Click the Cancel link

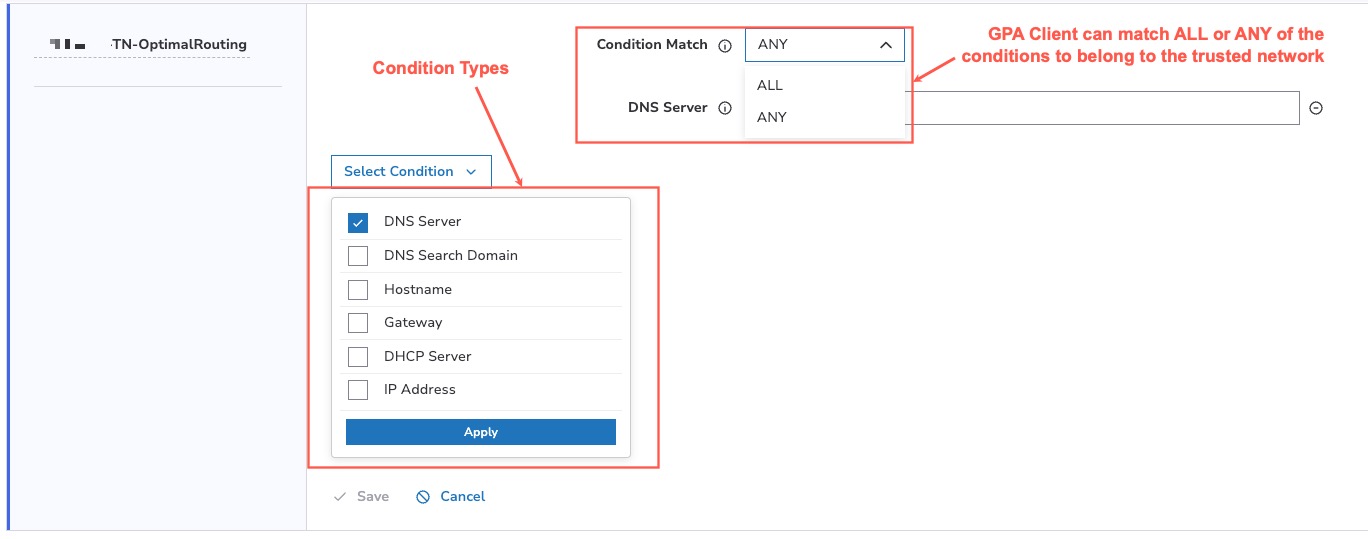(x=463, y=497)
